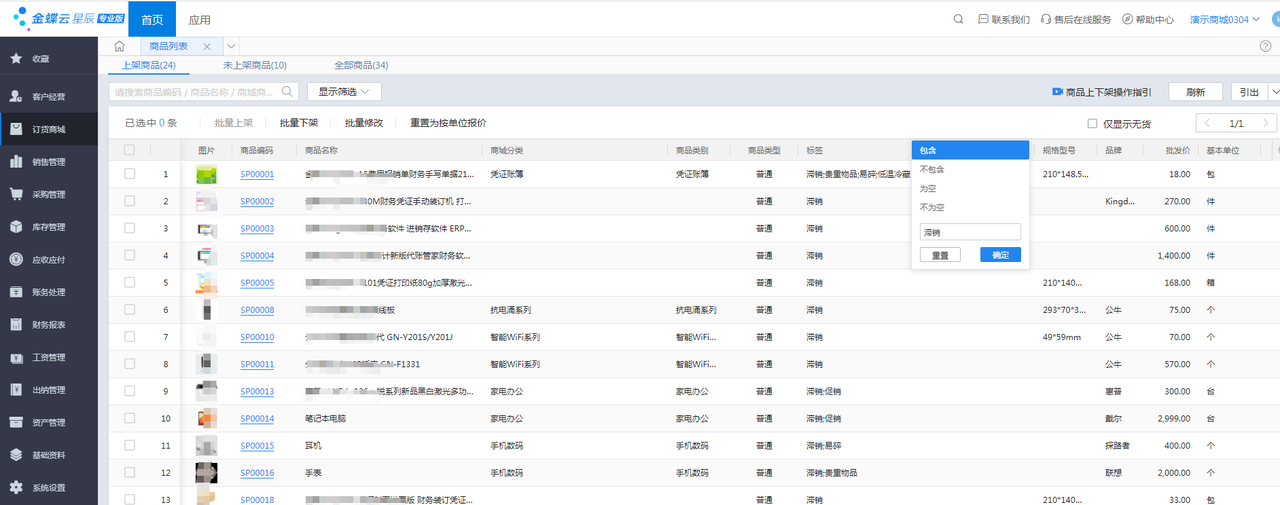Open 财务报表 financial reports module
This screenshot has height=505, width=1280.
pyautogui.click(x=49, y=324)
